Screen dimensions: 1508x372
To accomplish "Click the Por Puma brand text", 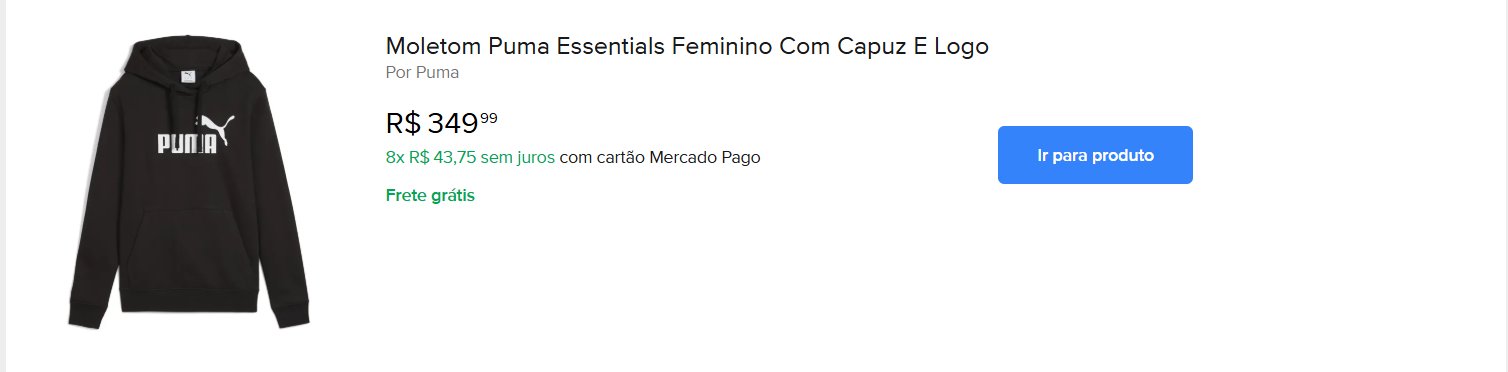I will point(422,72).
